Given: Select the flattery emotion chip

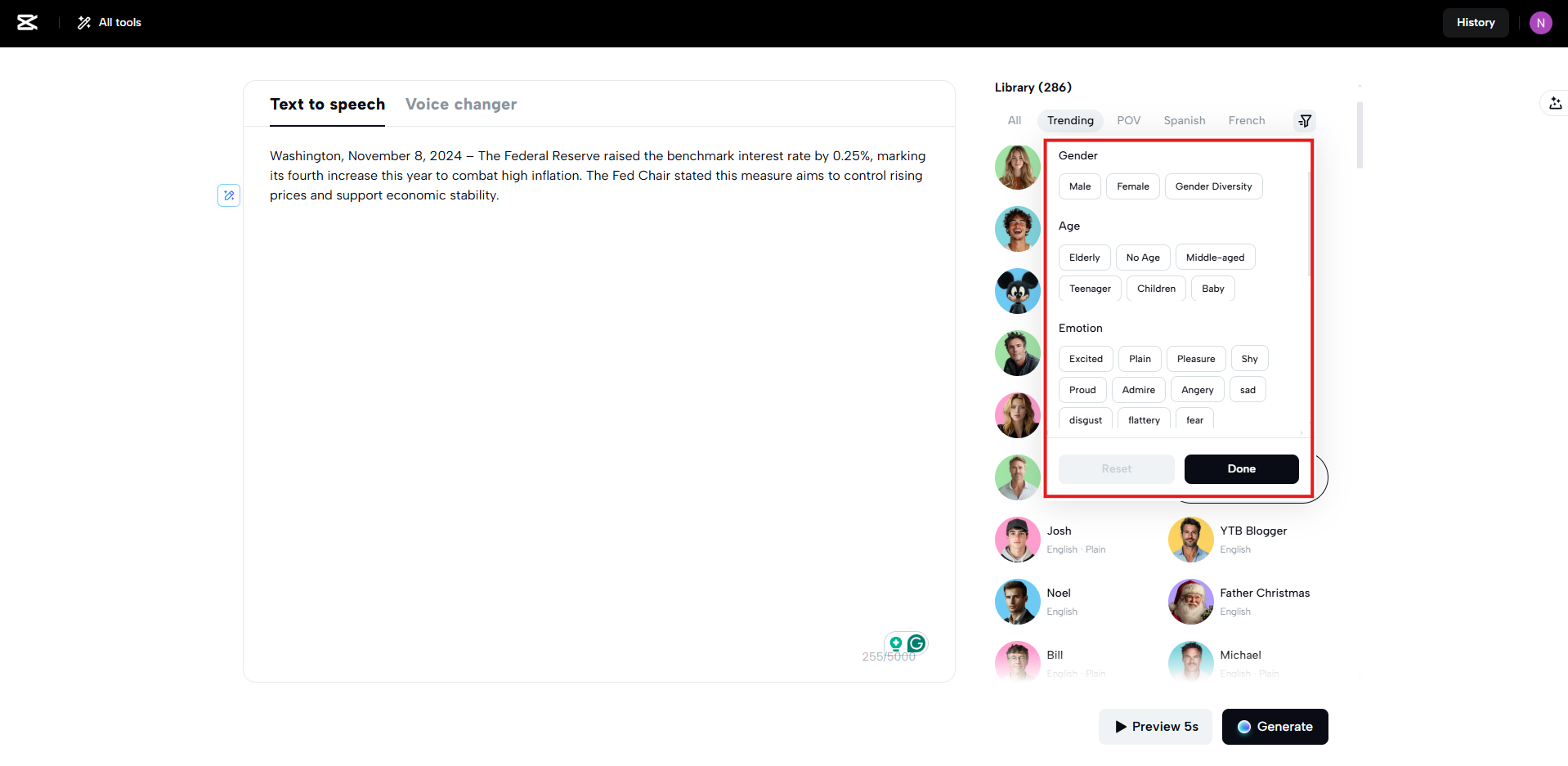Looking at the screenshot, I should point(1144,419).
